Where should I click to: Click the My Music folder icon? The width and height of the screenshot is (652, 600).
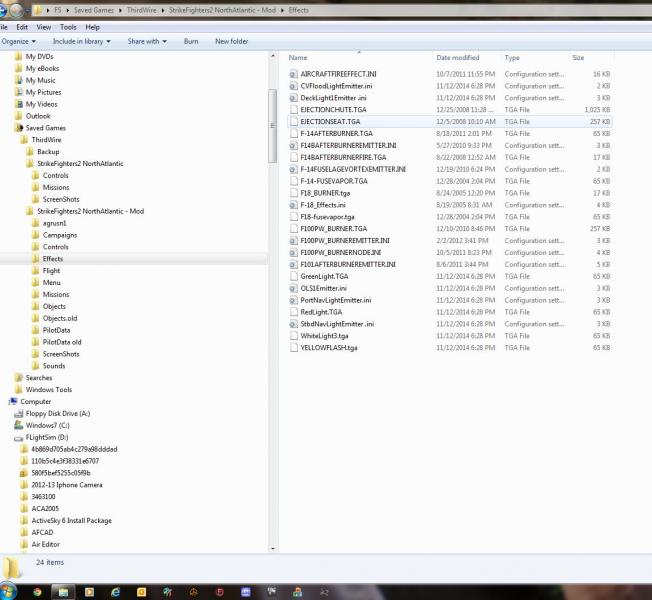(19, 80)
